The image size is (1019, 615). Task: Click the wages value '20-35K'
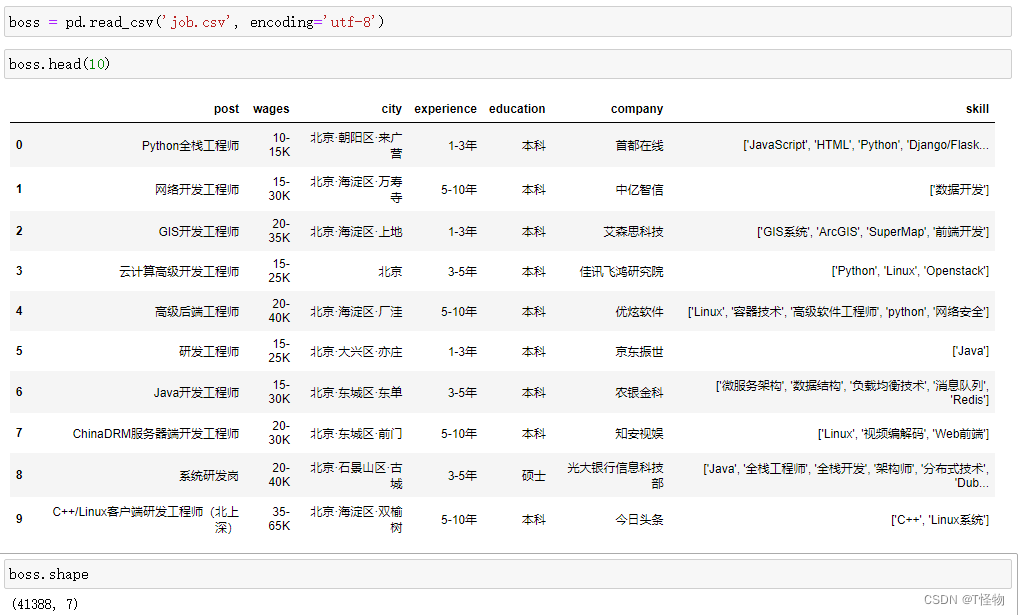tap(279, 231)
